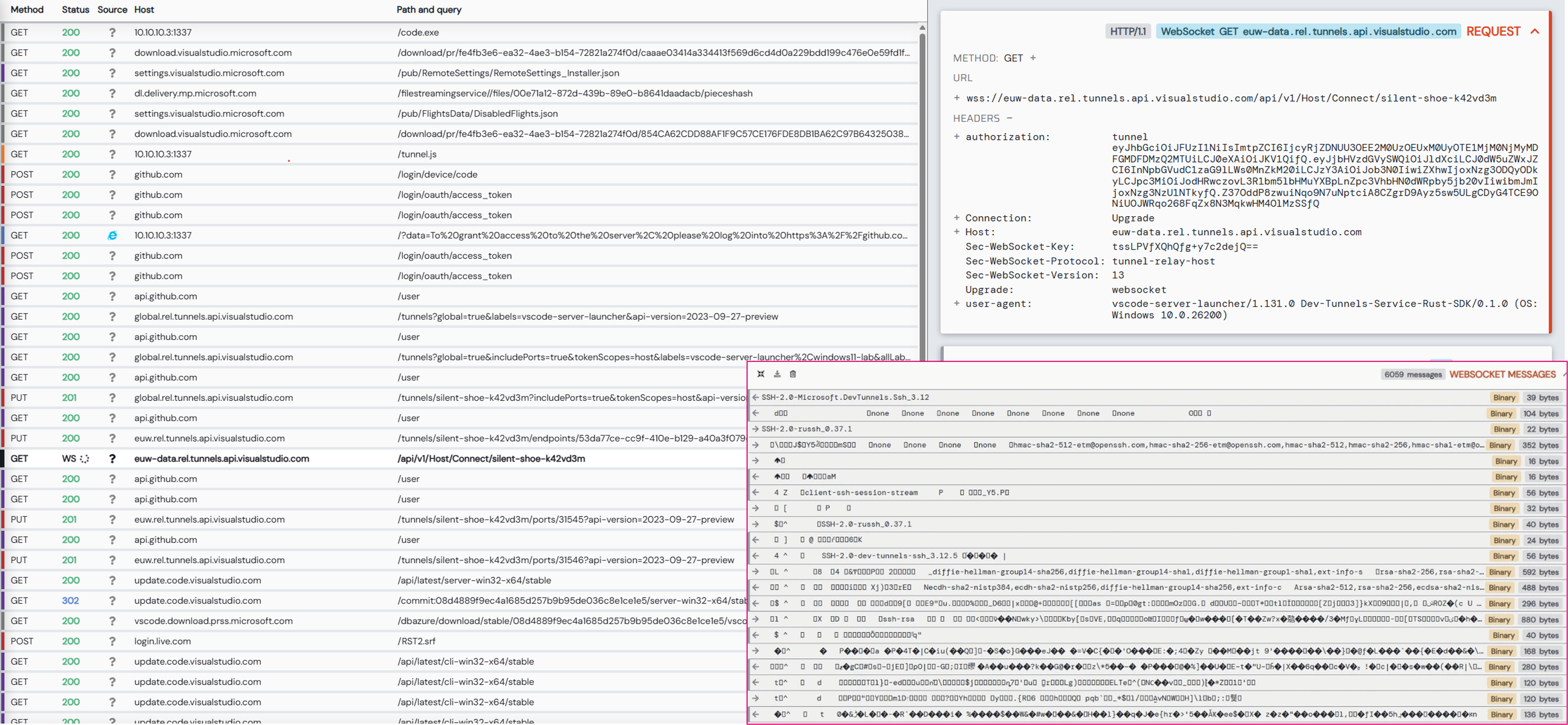Screen dimensions: 1568x725
Task: Expand the WebSocket messages panel to full view
Action: 760,374
